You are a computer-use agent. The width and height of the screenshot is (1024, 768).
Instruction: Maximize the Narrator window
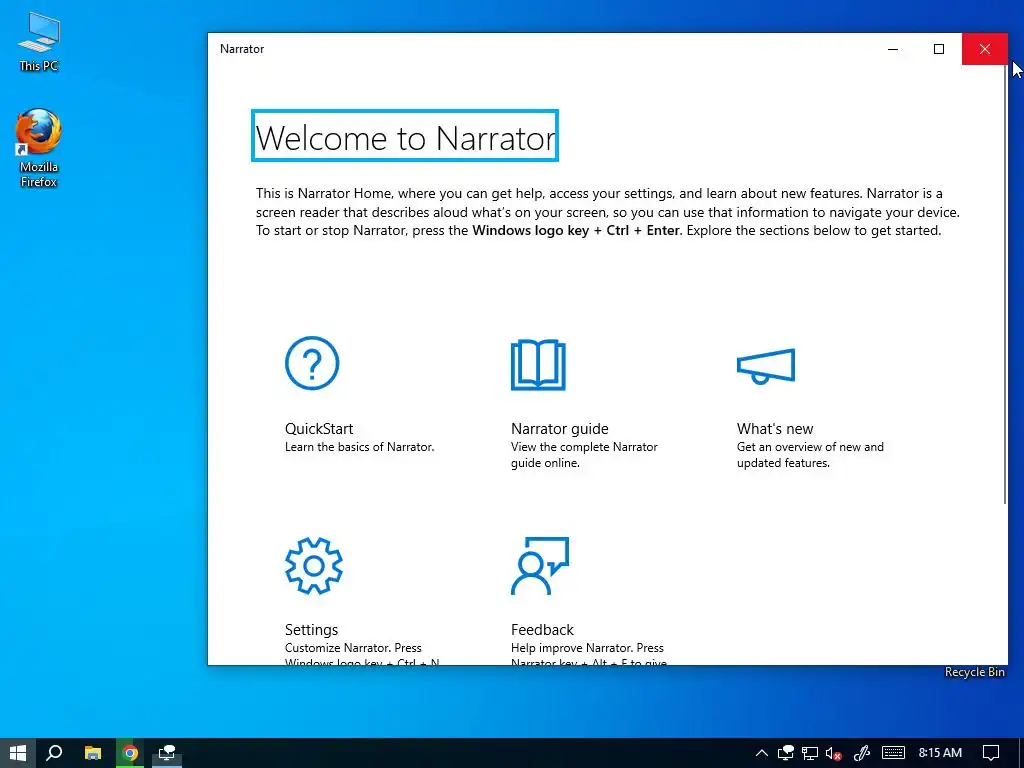[x=938, y=49]
